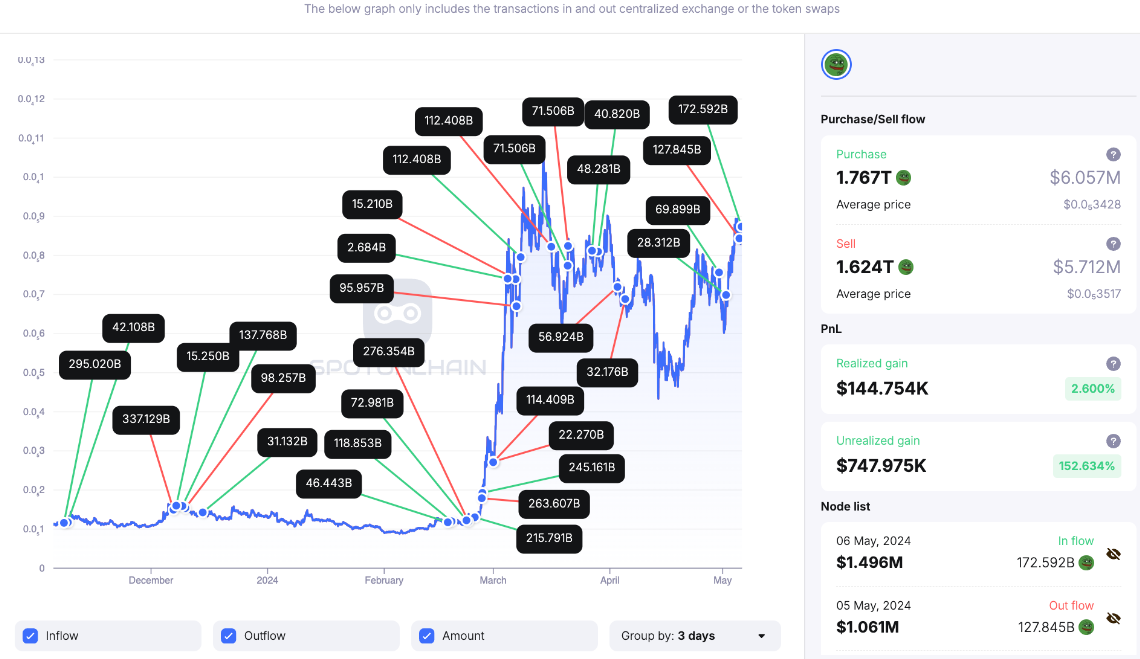Screen dimensions: 1140x659
Task: Click the 152.634% unrealized gain badge
Action: [x=1084, y=466]
